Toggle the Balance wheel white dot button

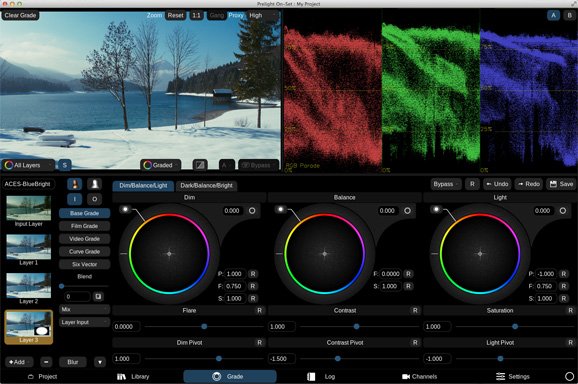pos(281,209)
